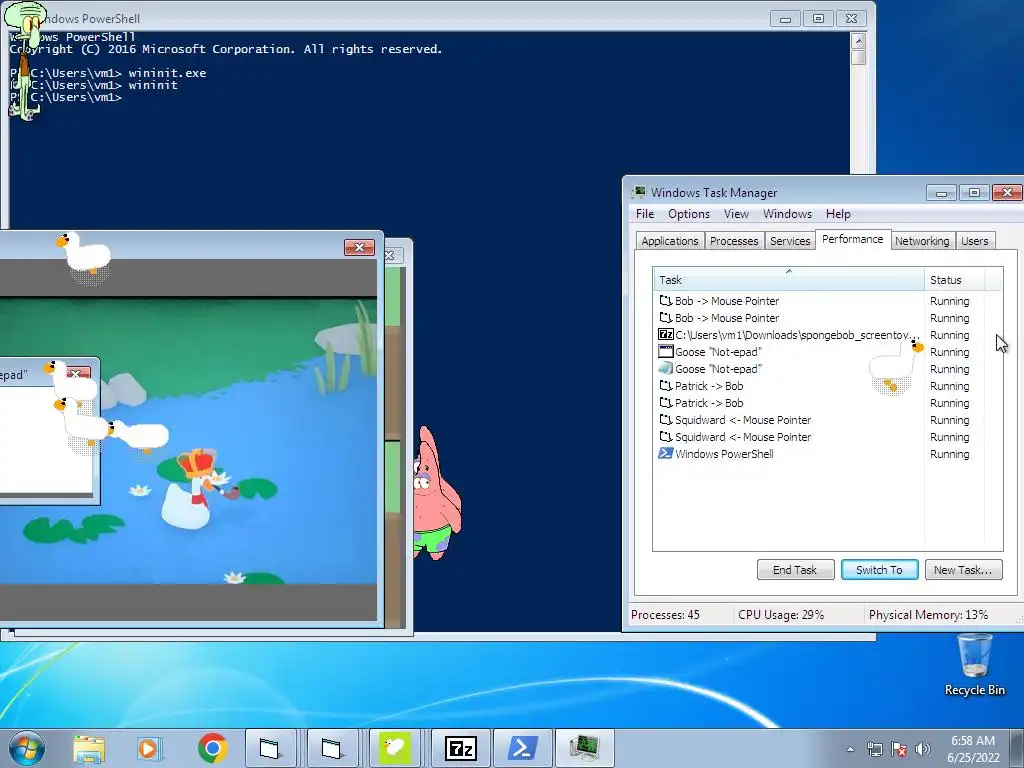Viewport: 1024px width, 768px height.
Task: Open the taskbar clock showing 6:58 AM
Action: point(973,749)
